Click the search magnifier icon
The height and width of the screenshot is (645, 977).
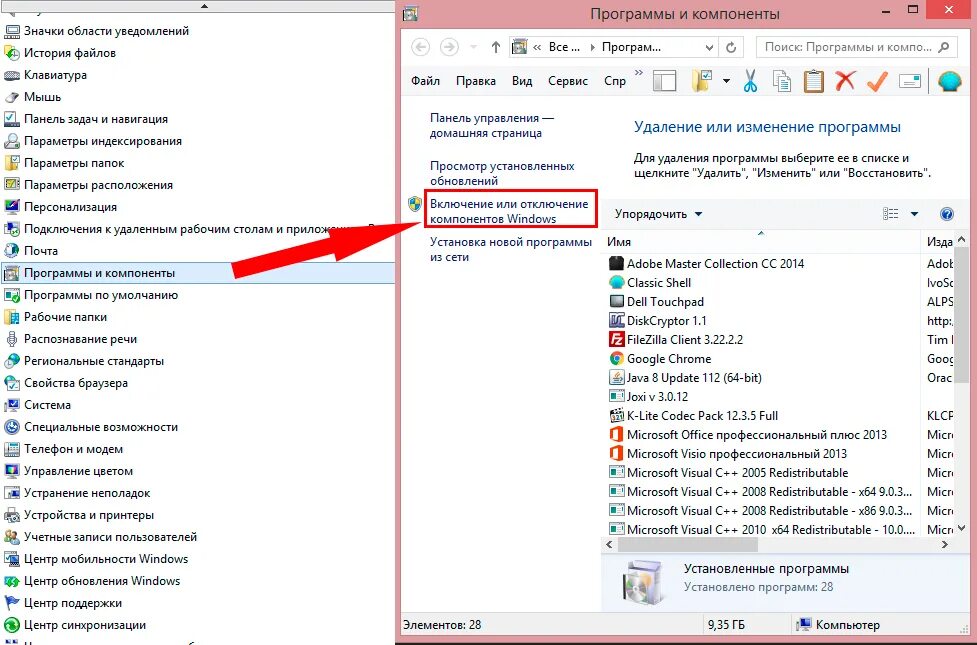pyautogui.click(x=944, y=47)
